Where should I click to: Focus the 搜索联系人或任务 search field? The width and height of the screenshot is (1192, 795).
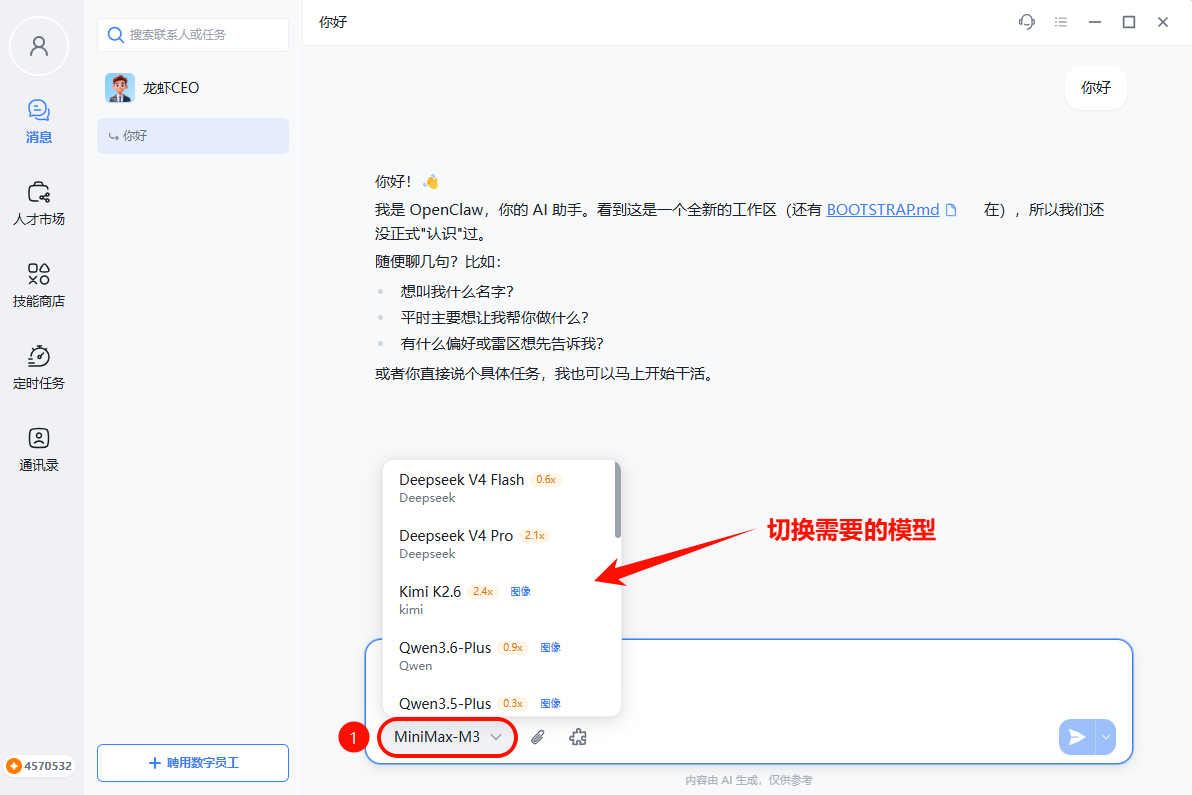click(193, 35)
